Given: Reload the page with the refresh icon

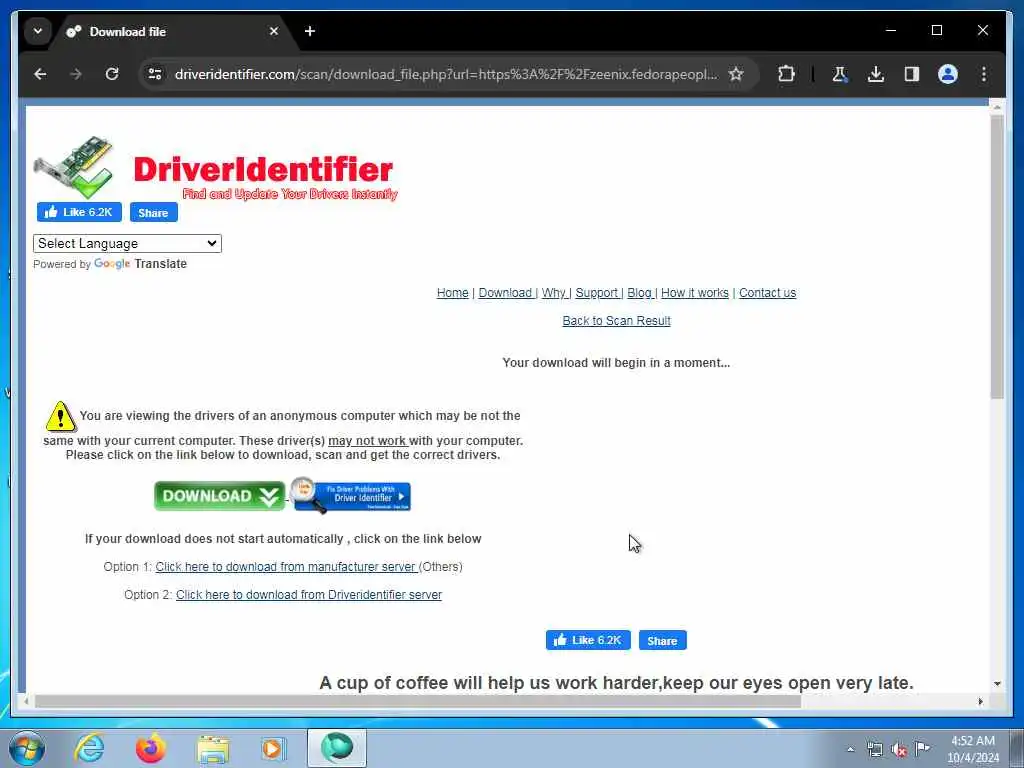Looking at the screenshot, I should coord(112,74).
